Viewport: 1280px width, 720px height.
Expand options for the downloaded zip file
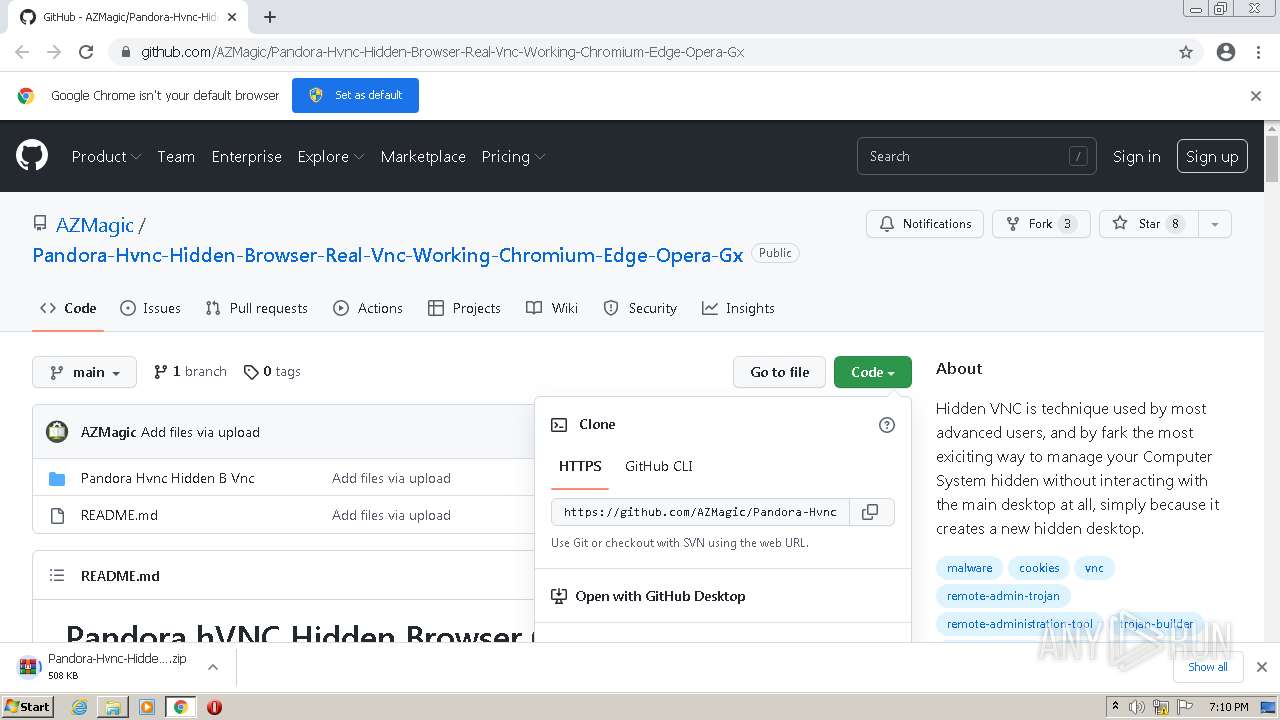coord(212,667)
